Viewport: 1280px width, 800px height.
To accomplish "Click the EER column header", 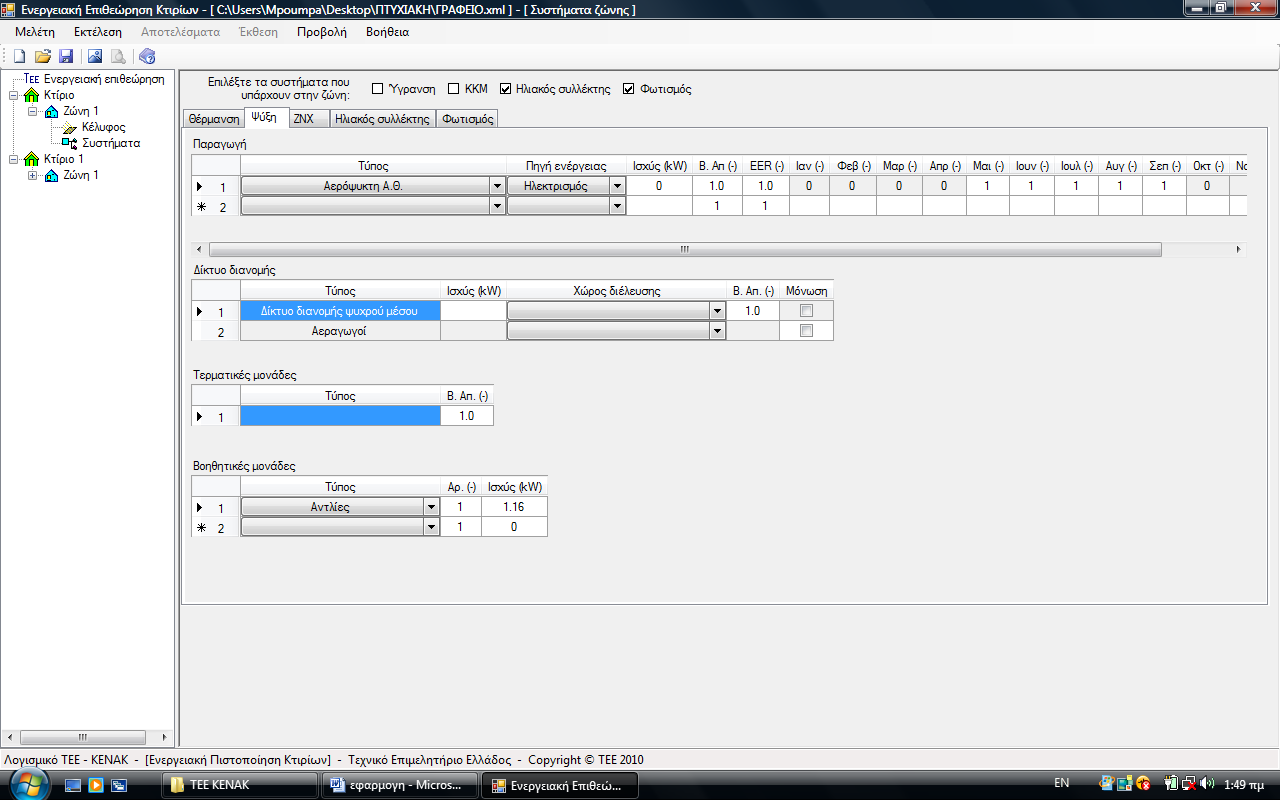I will 765,166.
